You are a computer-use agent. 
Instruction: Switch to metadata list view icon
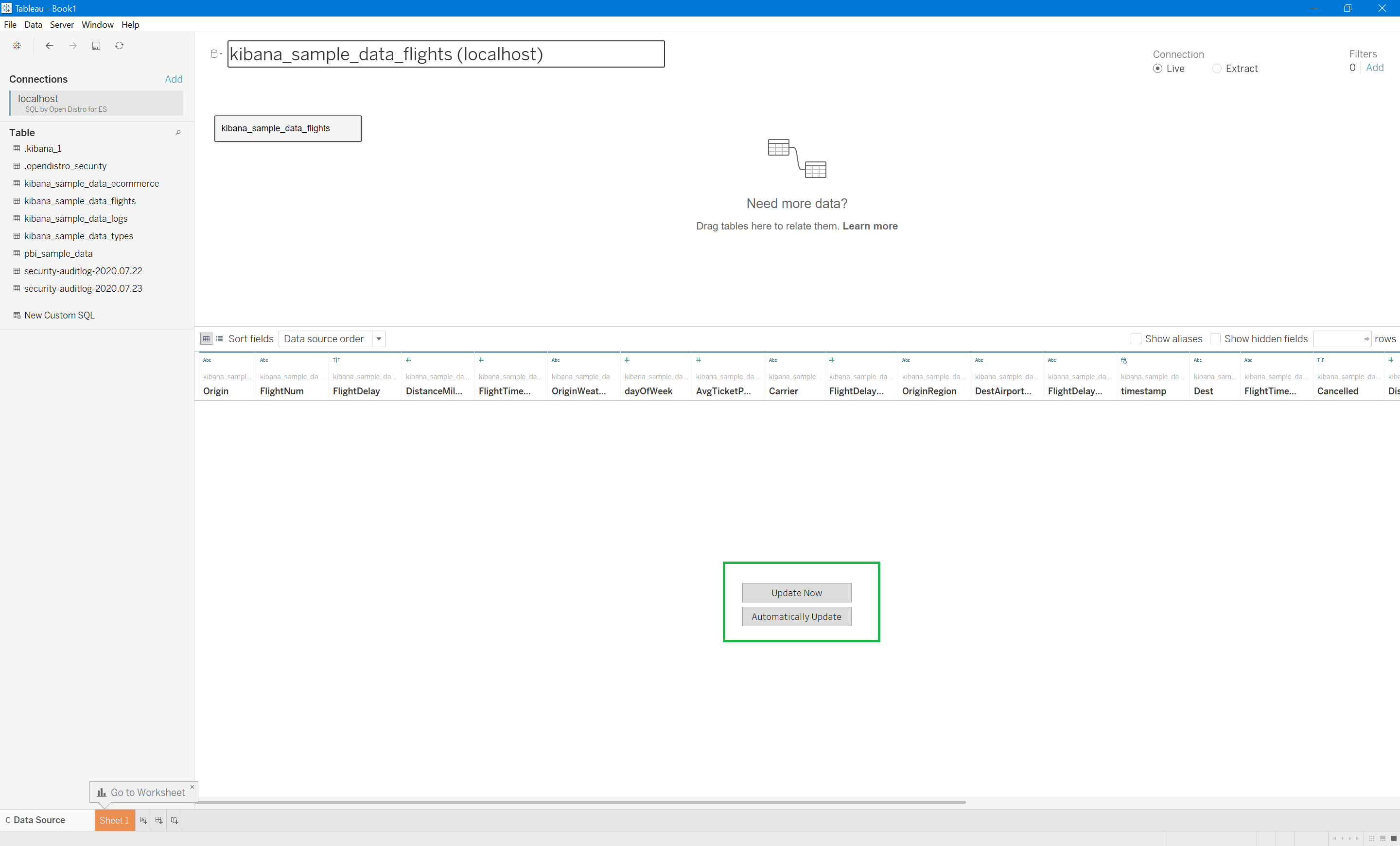point(219,338)
